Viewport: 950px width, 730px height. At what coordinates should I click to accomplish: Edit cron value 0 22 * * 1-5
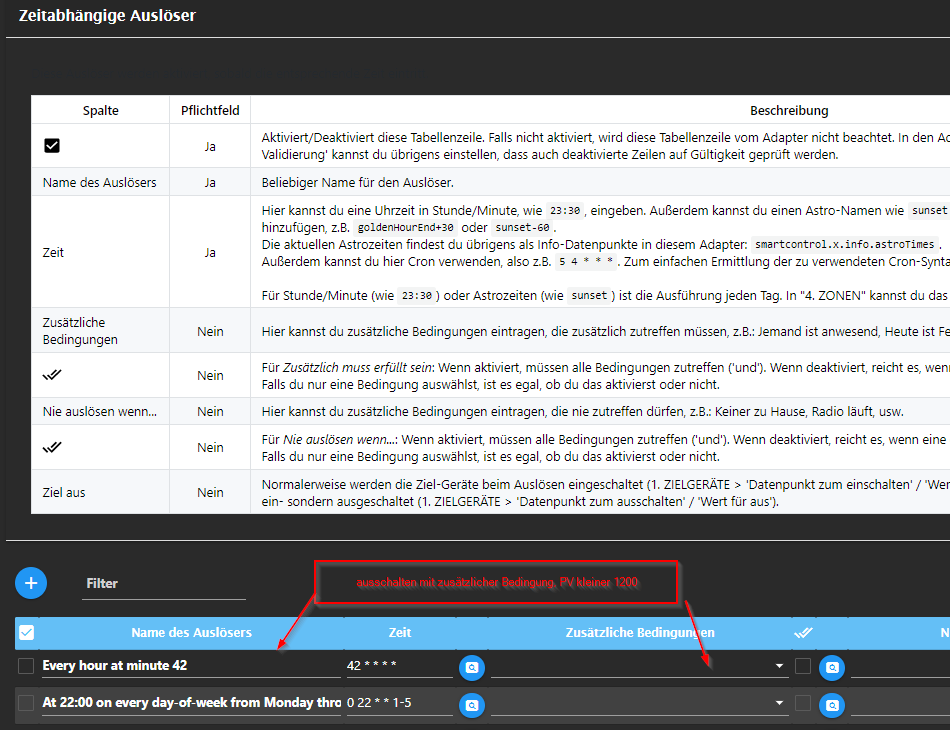[x=400, y=703]
